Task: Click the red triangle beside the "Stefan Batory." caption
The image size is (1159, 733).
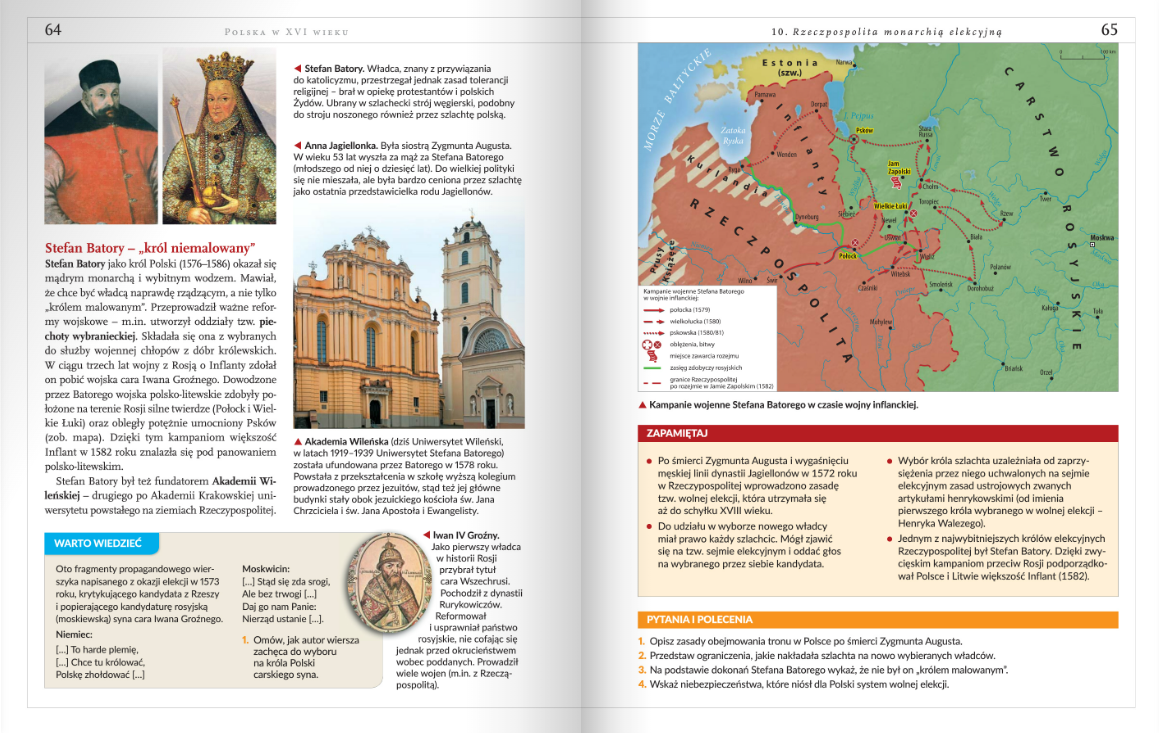Action: [x=297, y=69]
